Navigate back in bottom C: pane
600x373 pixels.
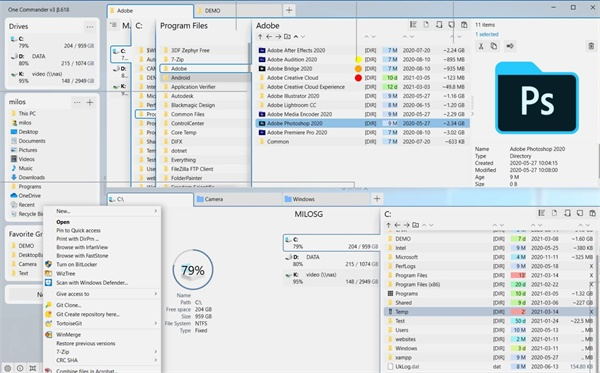pos(397,225)
